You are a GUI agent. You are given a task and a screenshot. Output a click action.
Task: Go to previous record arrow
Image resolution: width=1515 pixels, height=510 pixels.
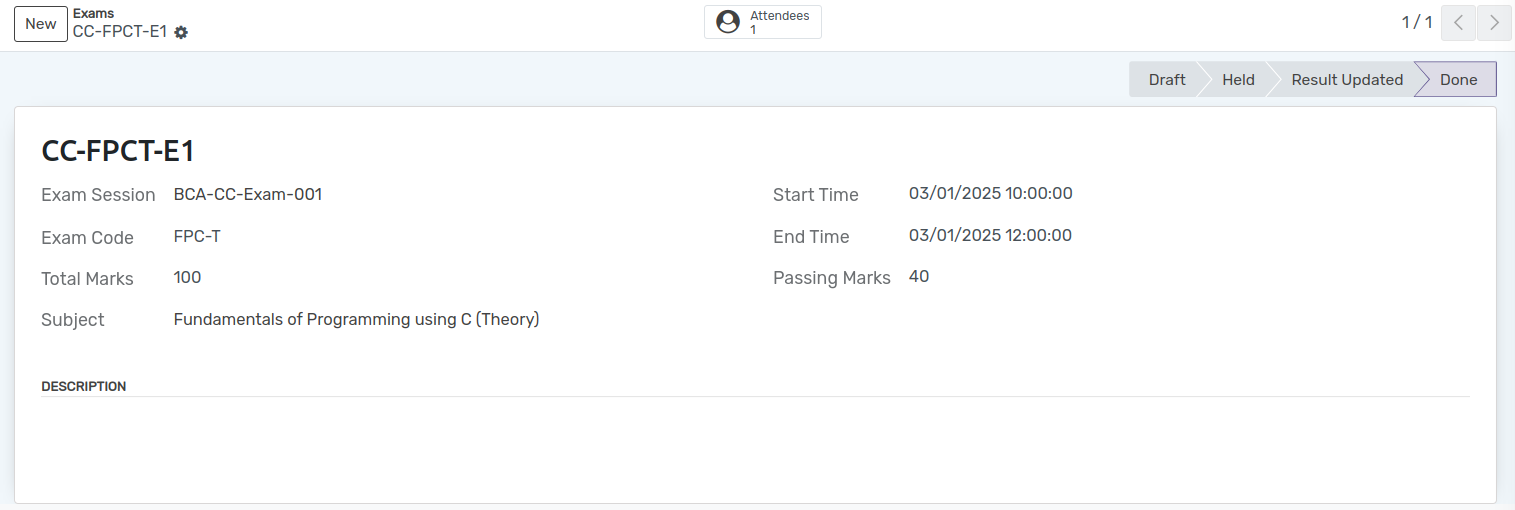click(1458, 23)
